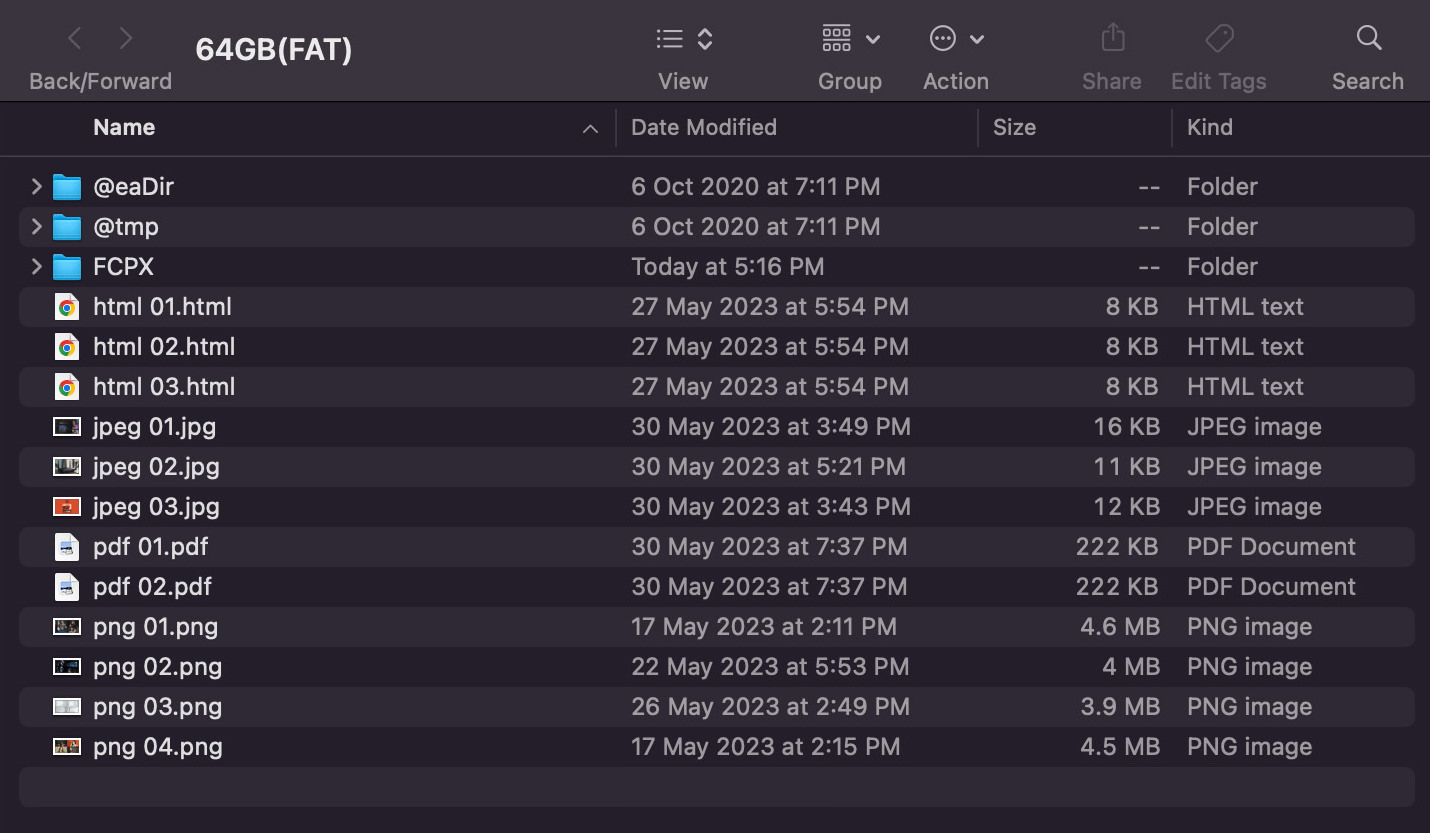
Task: Select the file name jpeg 02.jpg
Action: coord(156,467)
